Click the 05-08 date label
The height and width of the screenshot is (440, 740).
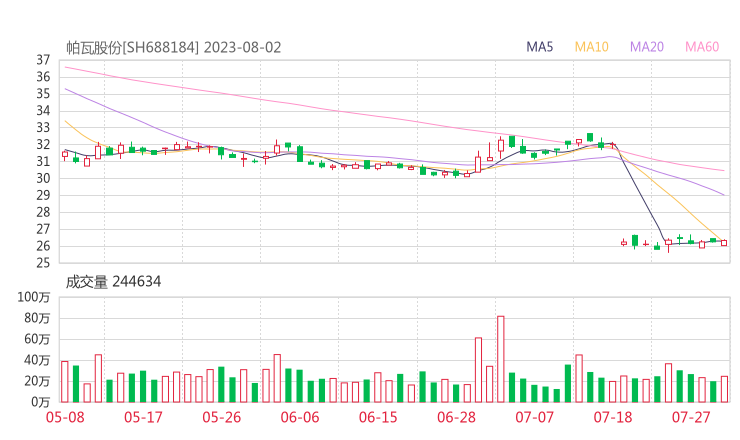(65, 417)
